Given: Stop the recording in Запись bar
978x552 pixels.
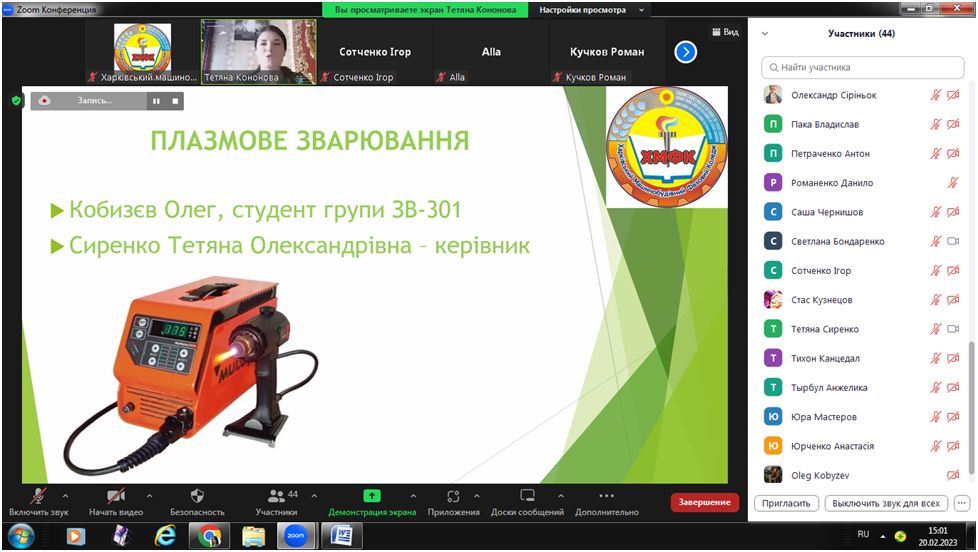Looking at the screenshot, I should 175,100.
